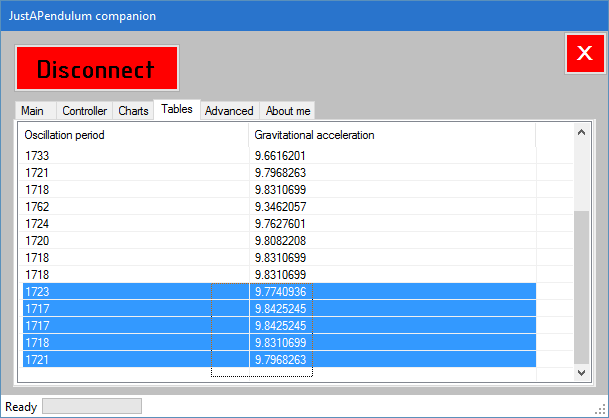Screen dimensions: 609x418
Task: Click the value 9.6616201
Action: tap(280, 156)
